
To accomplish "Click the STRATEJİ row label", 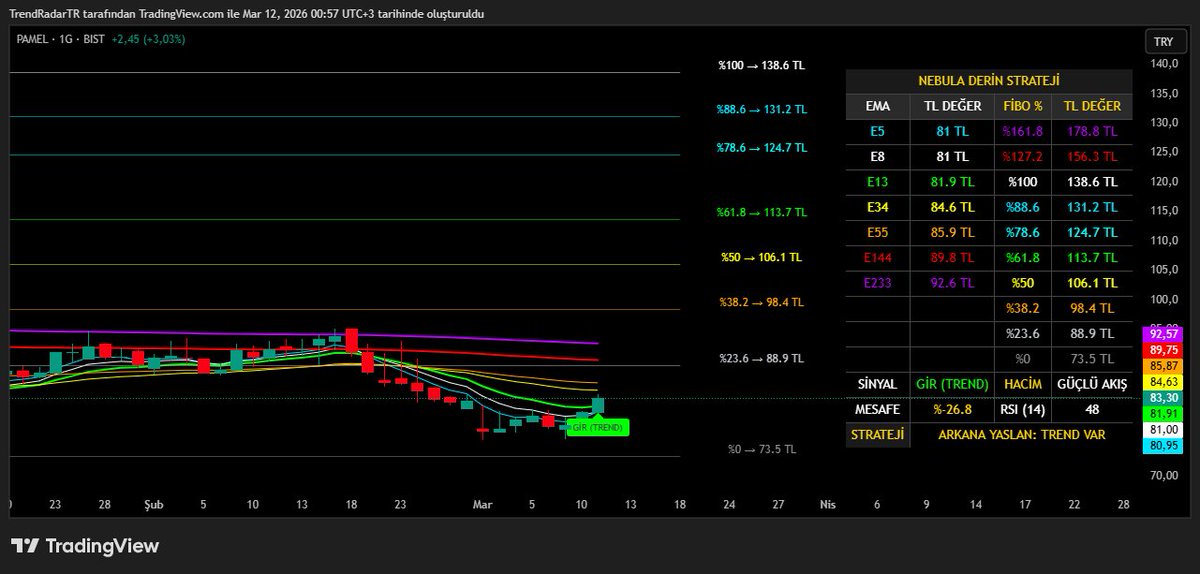I will tap(878, 435).
